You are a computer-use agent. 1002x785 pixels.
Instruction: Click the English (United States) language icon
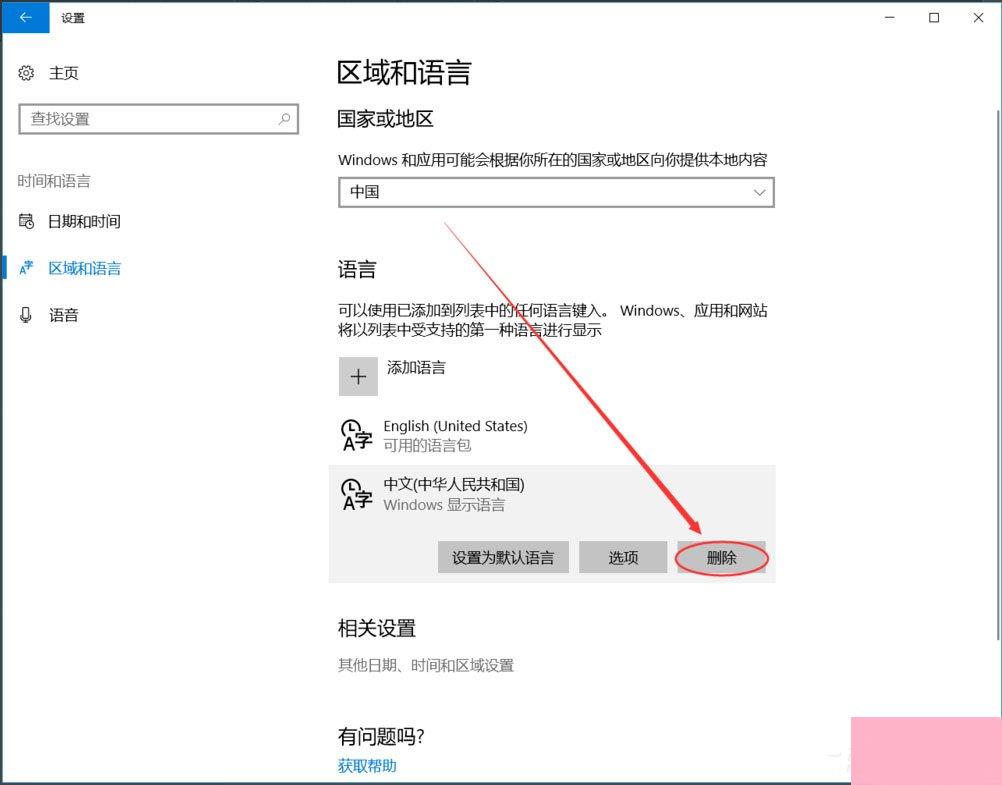[x=357, y=435]
